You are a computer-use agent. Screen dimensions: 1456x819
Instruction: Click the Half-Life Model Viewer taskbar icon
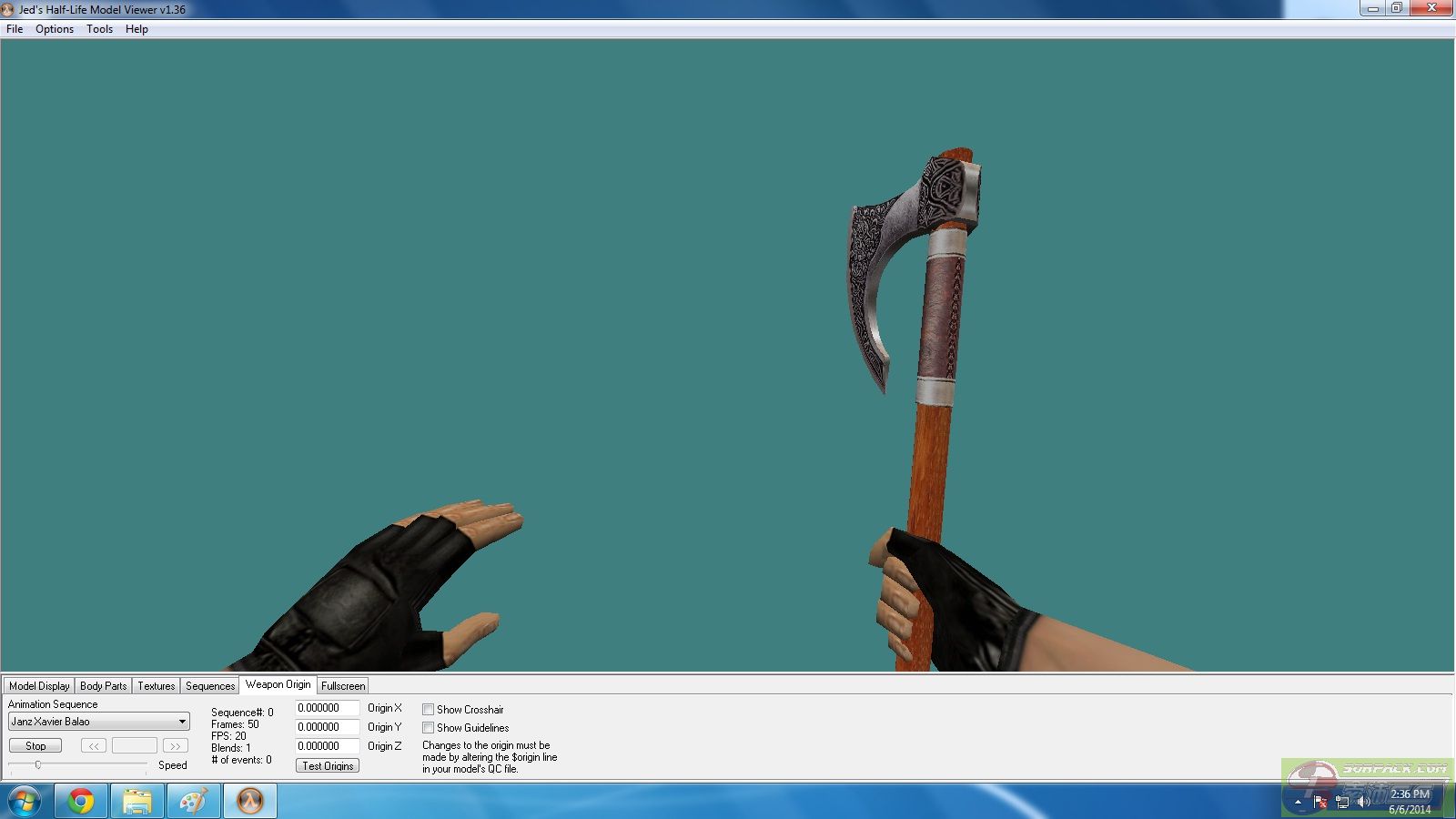pos(249,801)
